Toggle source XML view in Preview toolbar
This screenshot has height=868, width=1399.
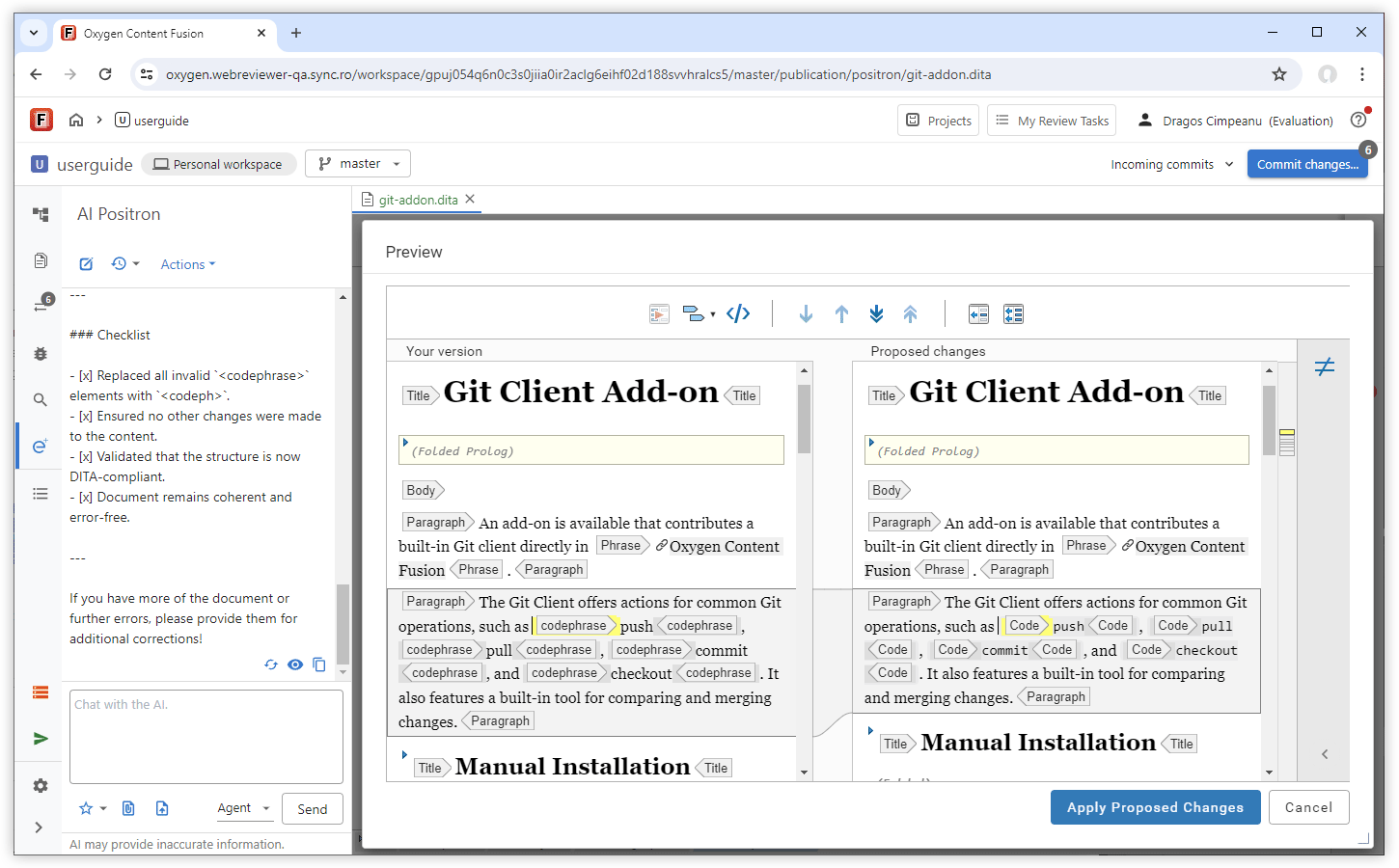coord(738,313)
